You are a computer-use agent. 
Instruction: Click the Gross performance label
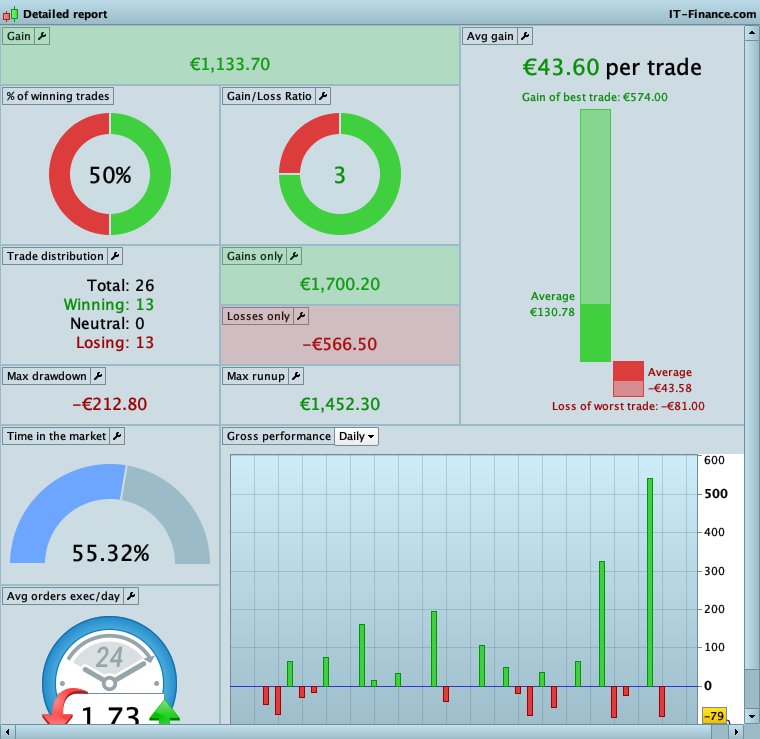coord(279,436)
